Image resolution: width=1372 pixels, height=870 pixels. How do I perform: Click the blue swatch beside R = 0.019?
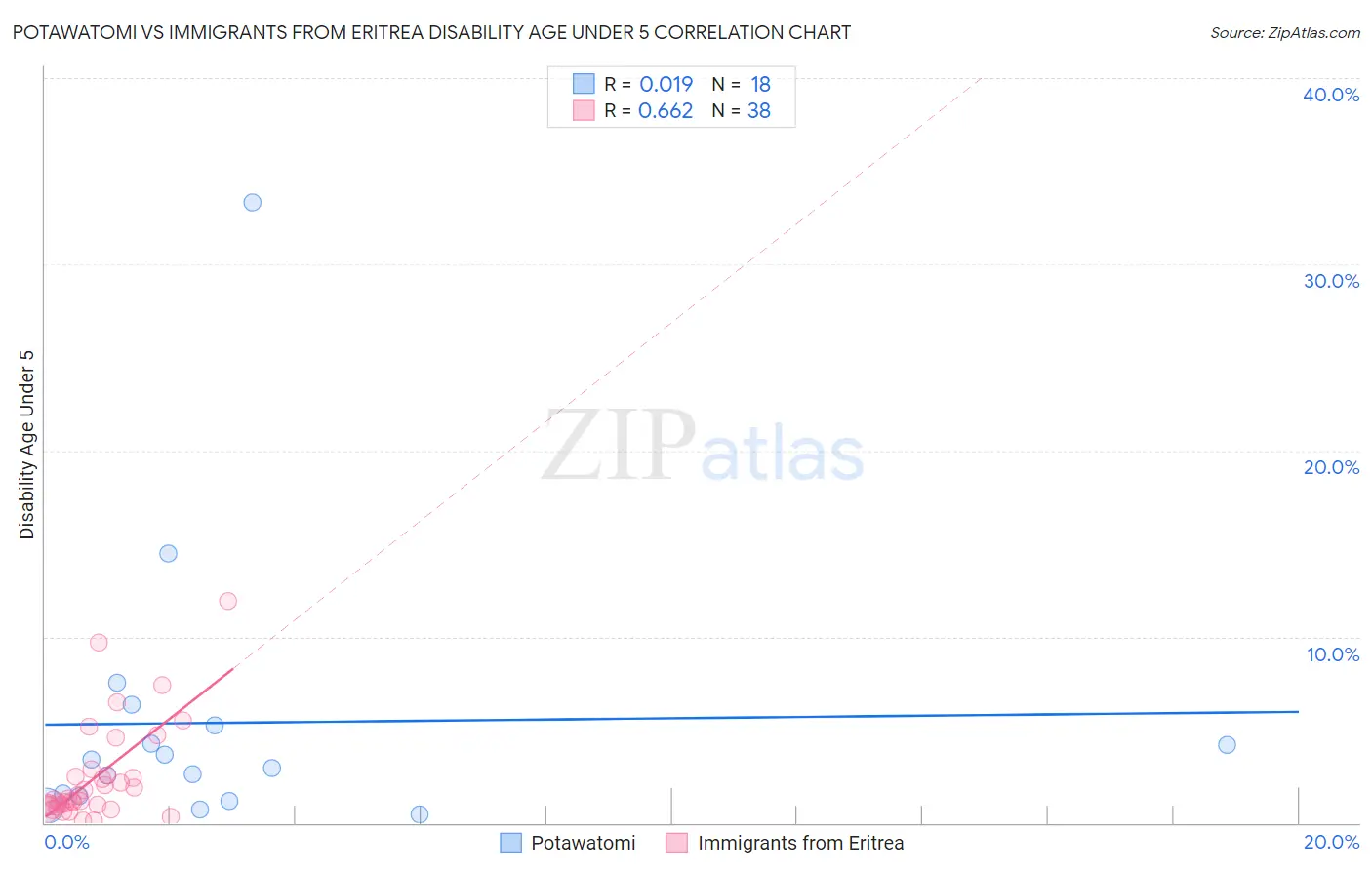(x=584, y=83)
